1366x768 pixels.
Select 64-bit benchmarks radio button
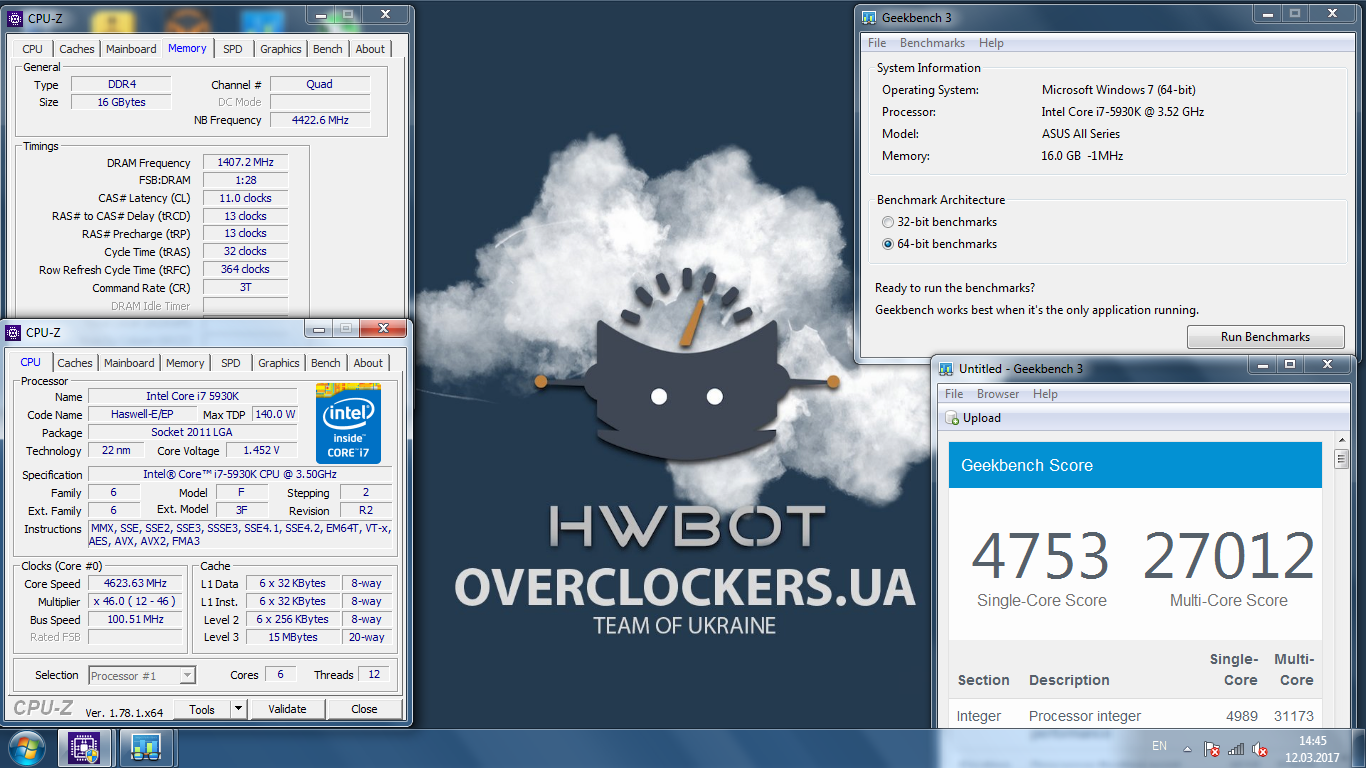point(888,244)
